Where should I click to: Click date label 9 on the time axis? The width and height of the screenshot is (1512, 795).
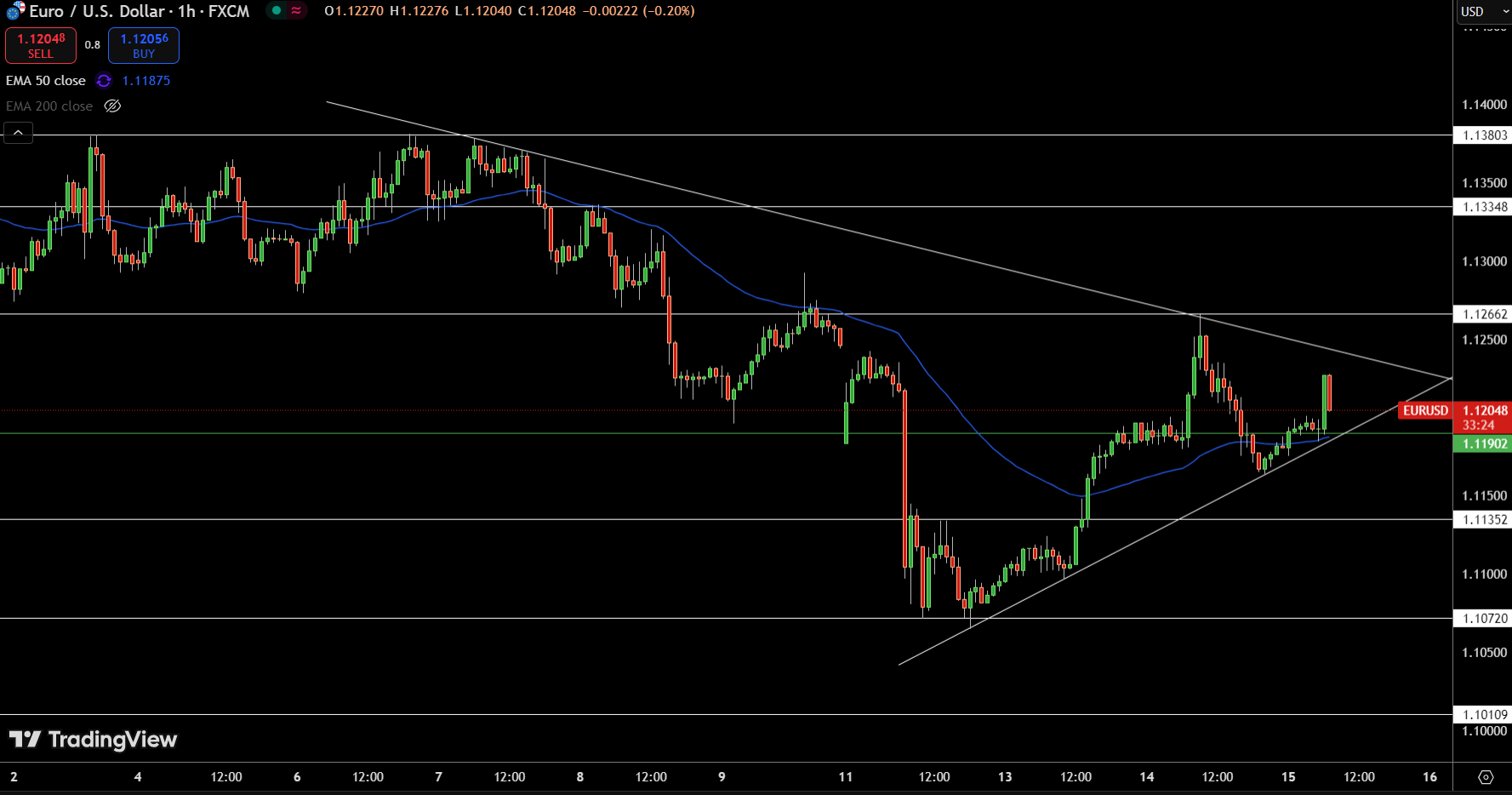[x=722, y=777]
